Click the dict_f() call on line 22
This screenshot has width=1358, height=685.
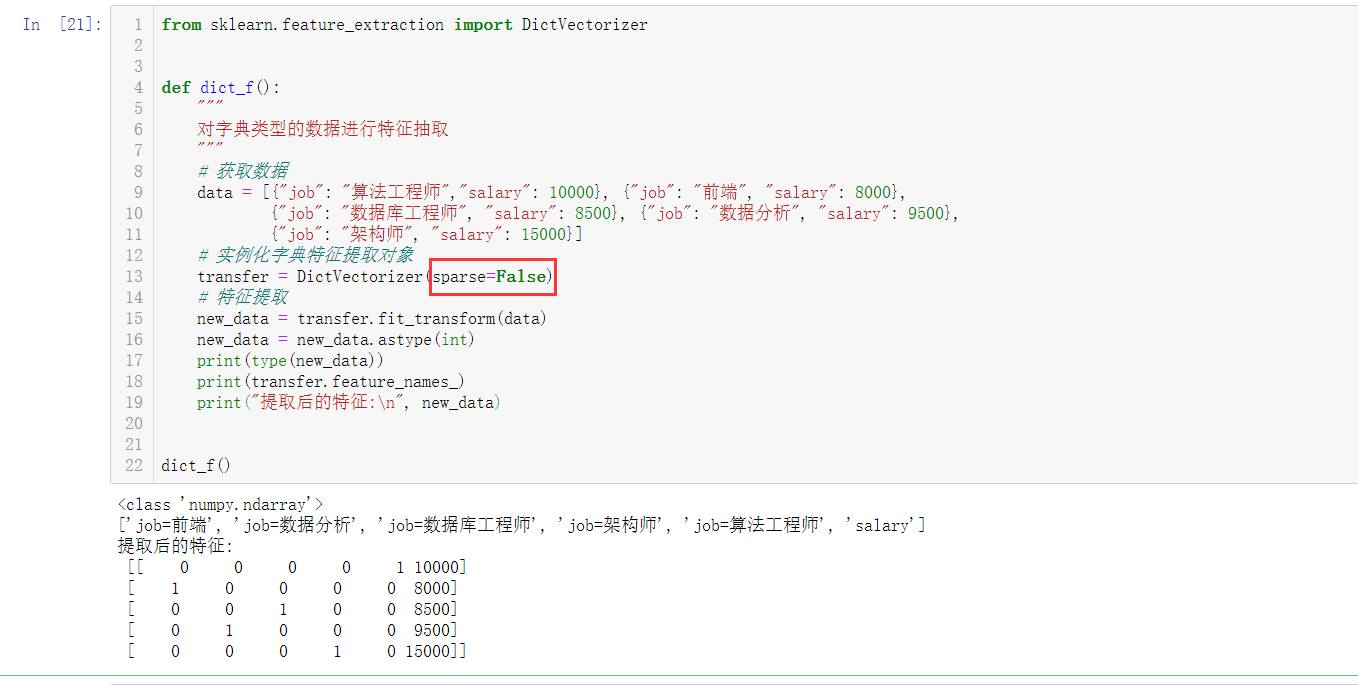coord(196,465)
